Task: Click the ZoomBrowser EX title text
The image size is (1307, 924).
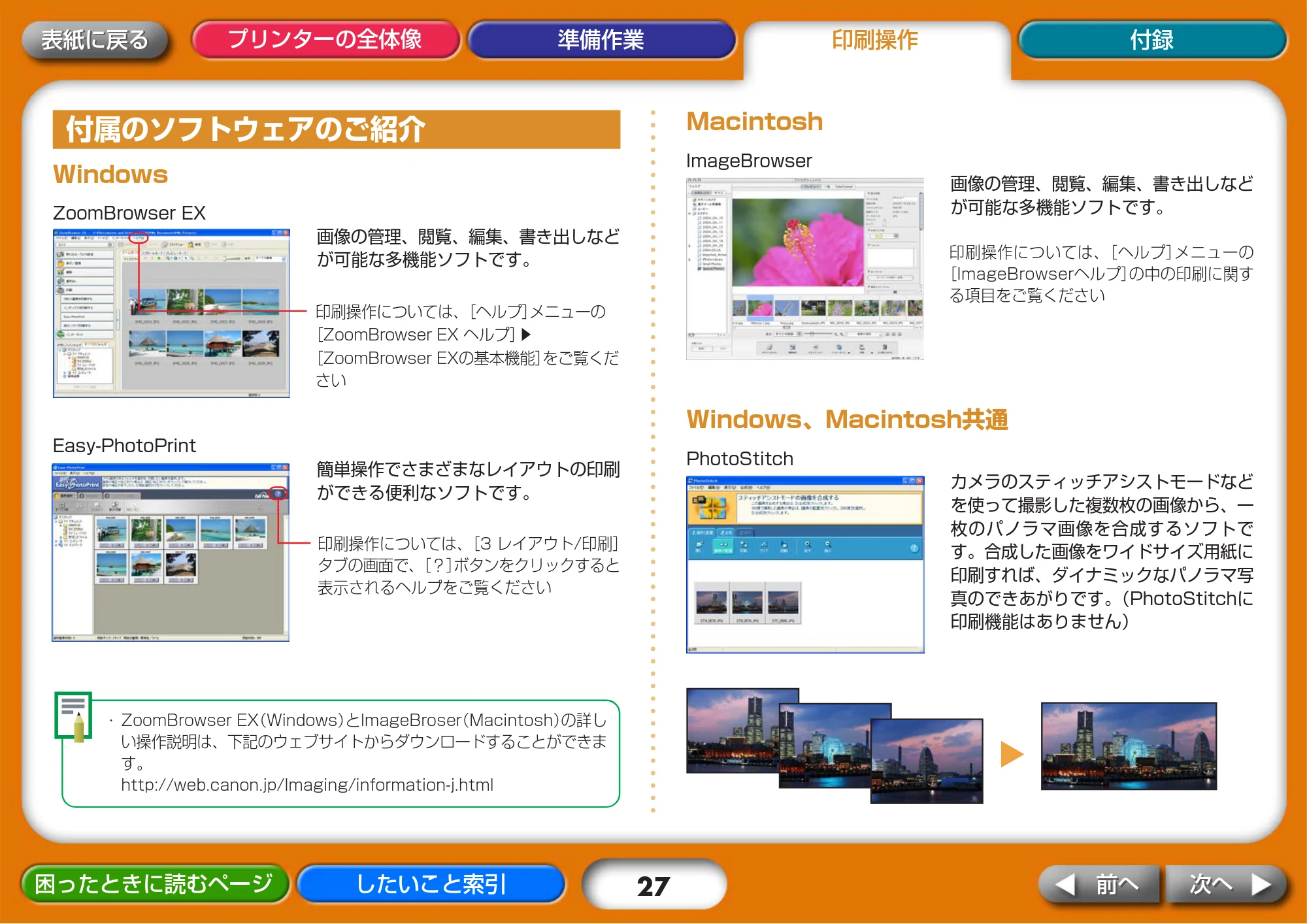Action: click(x=129, y=212)
